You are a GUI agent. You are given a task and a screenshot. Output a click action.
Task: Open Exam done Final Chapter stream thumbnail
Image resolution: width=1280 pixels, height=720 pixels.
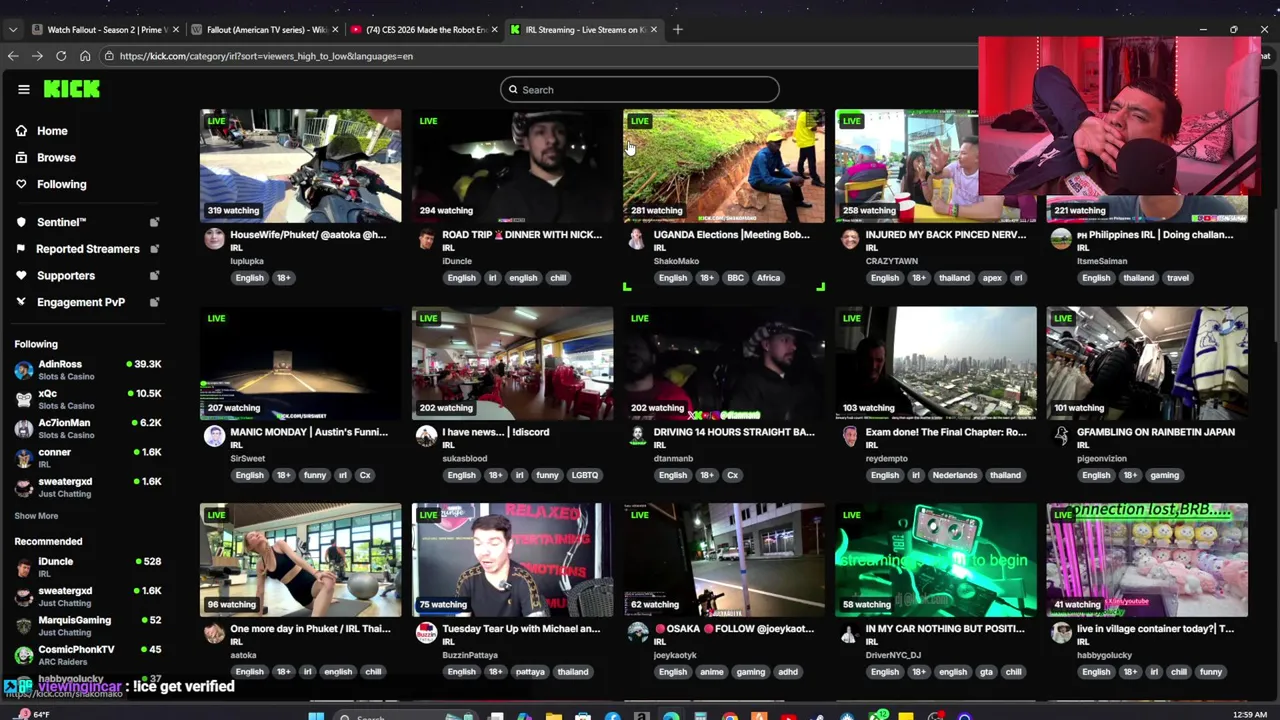tap(935, 363)
